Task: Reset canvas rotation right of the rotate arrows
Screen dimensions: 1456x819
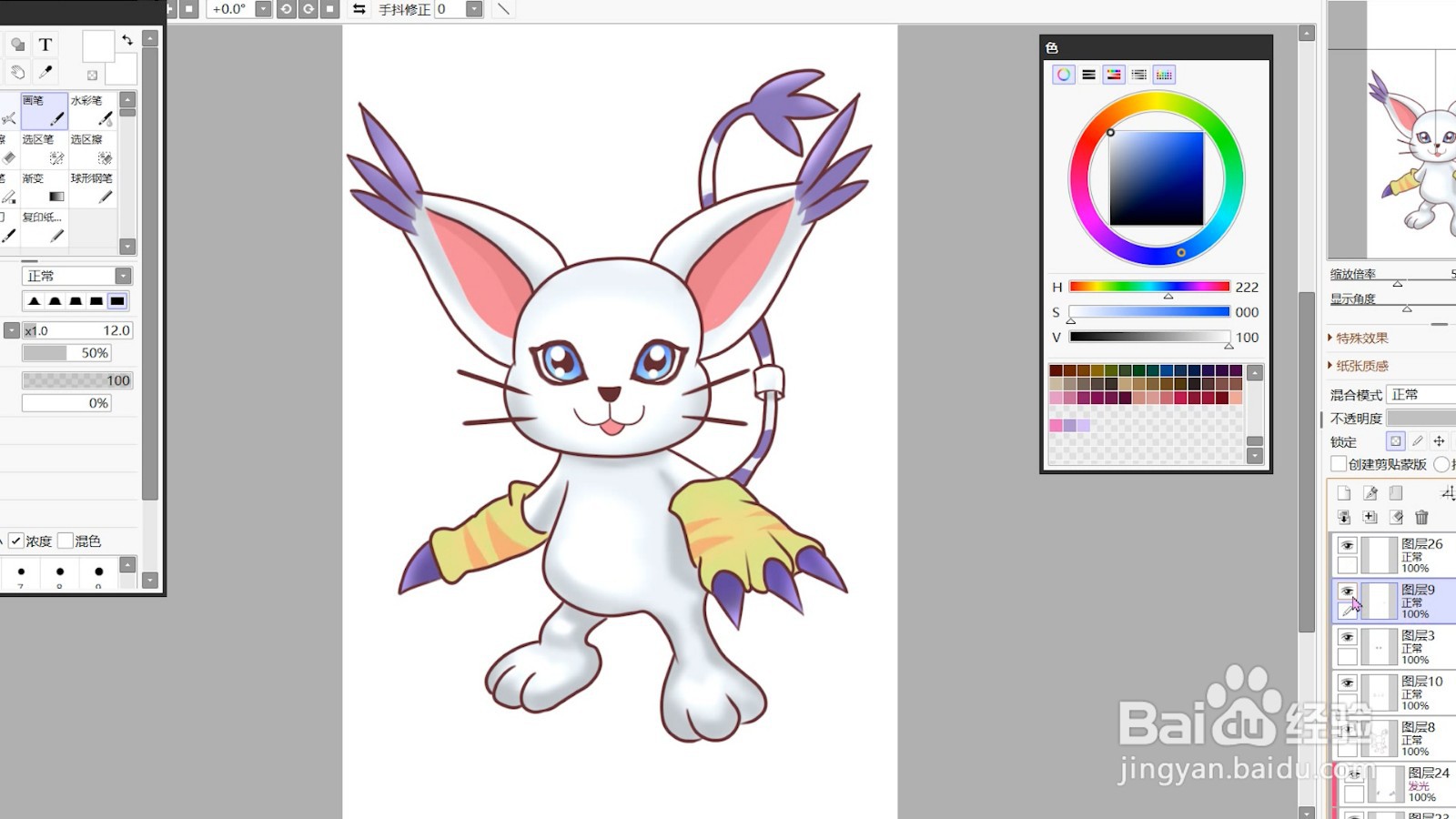Action: (330, 9)
